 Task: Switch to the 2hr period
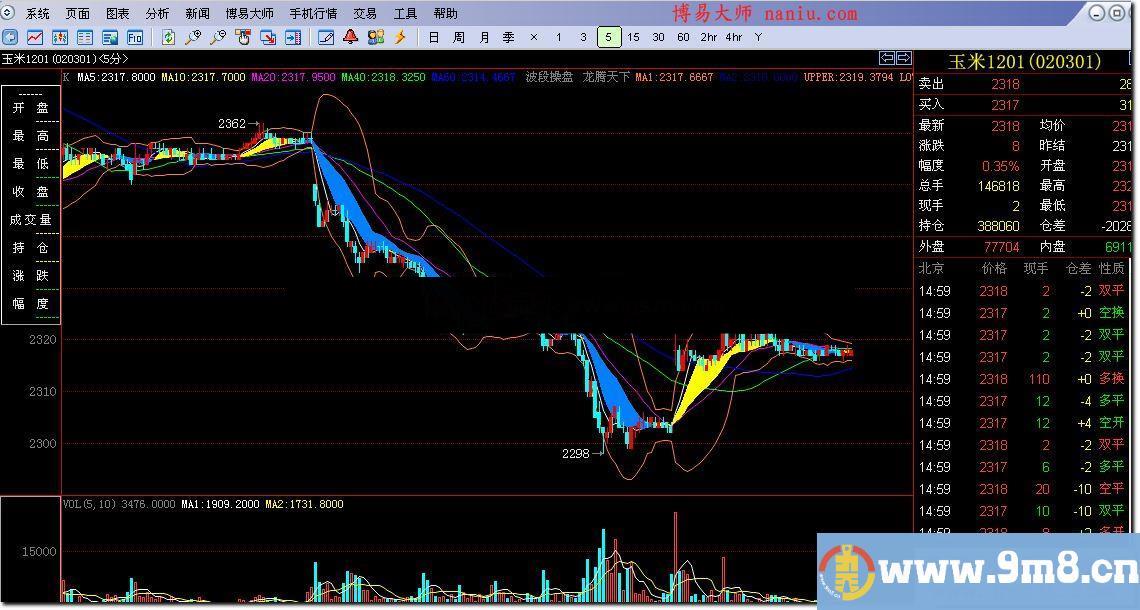coord(708,37)
